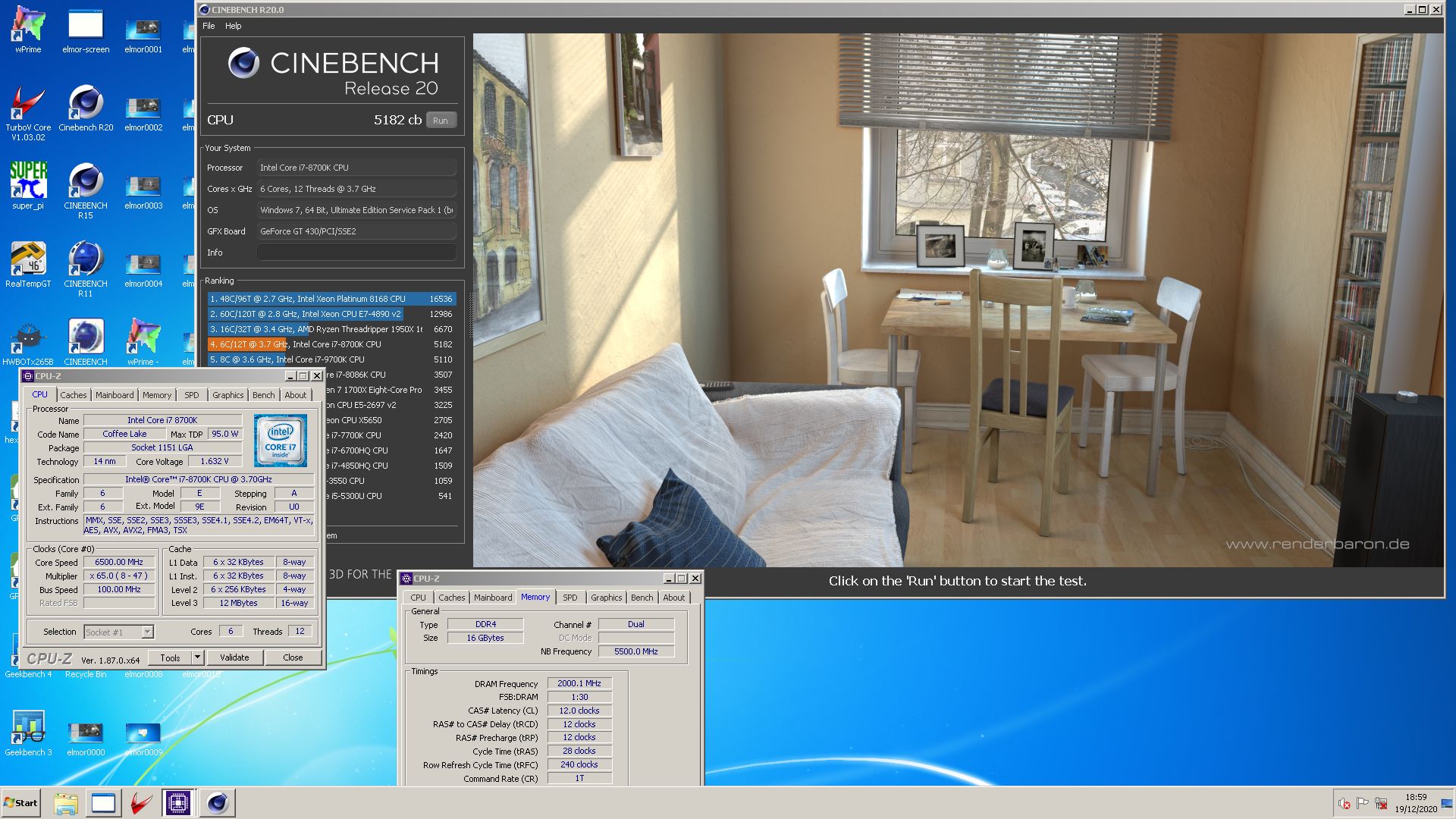
Task: Switch to CPU tab in Memory CPU-Z window
Action: click(x=419, y=598)
